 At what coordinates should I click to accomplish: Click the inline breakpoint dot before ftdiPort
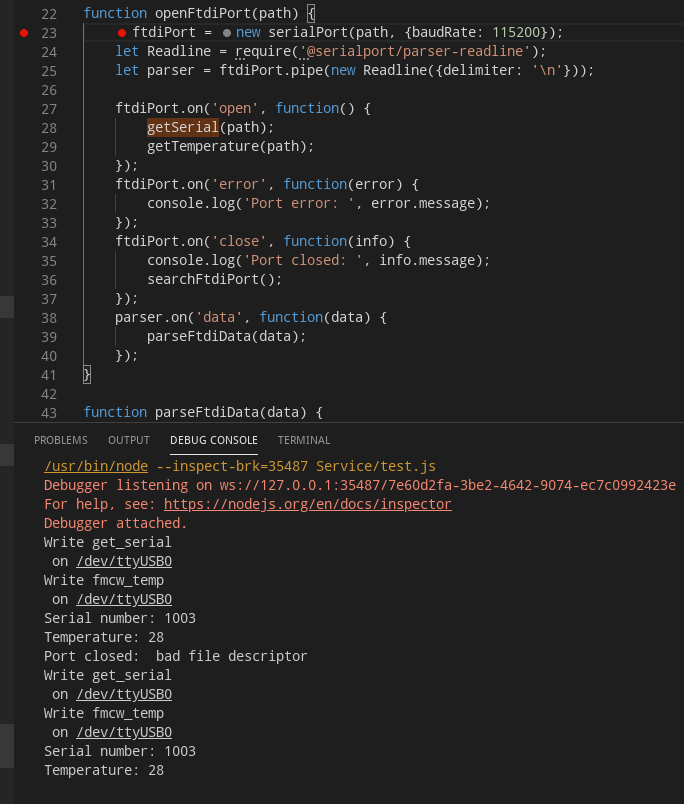click(120, 32)
